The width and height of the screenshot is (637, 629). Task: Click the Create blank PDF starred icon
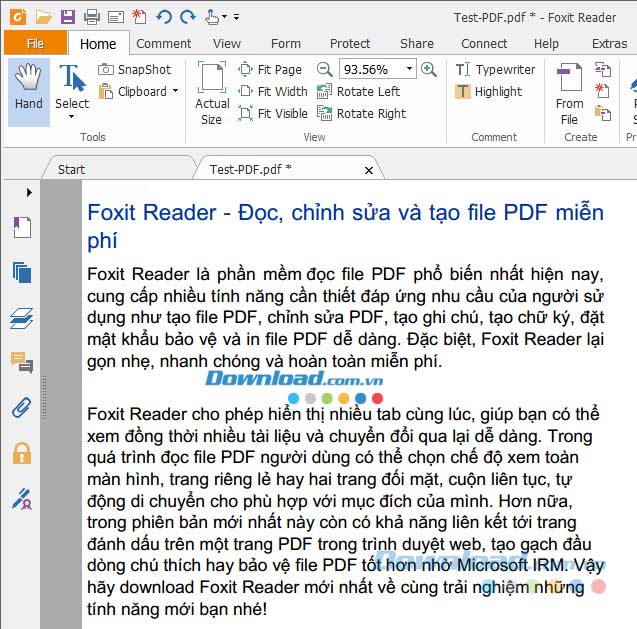tap(603, 91)
